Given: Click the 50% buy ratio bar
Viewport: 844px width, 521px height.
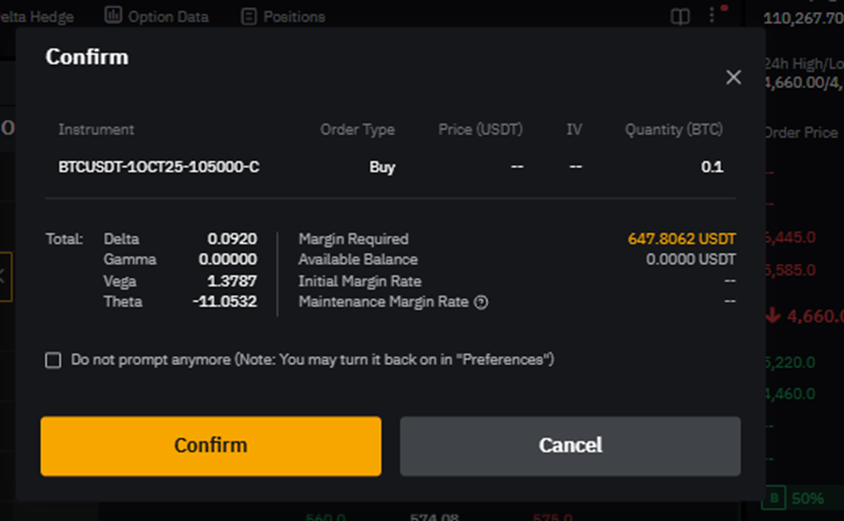Looking at the screenshot, I should tap(808, 498).
